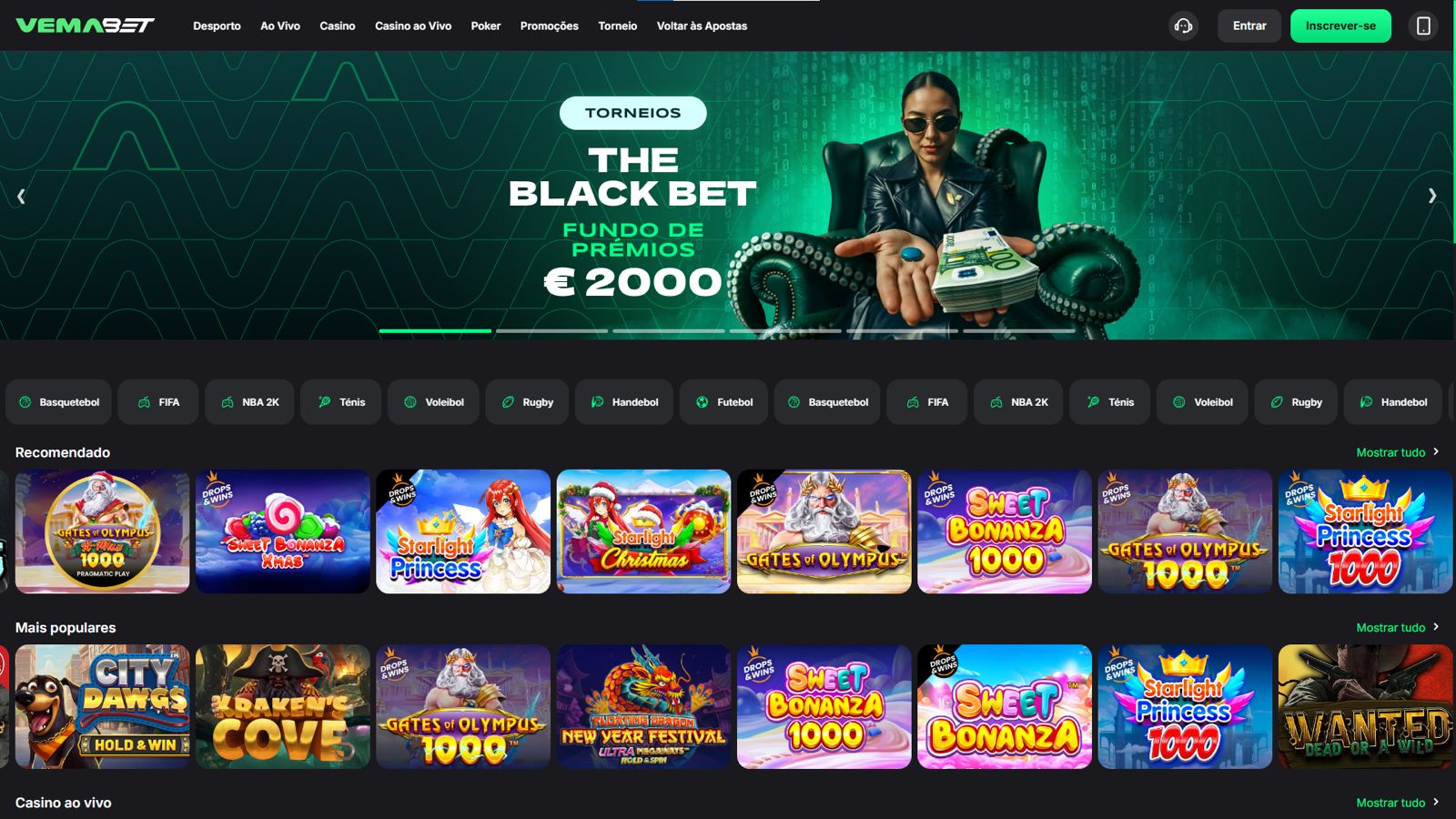Screen dimensions: 1456x819
Task: Click the Inscrever-se button
Action: [1340, 25]
